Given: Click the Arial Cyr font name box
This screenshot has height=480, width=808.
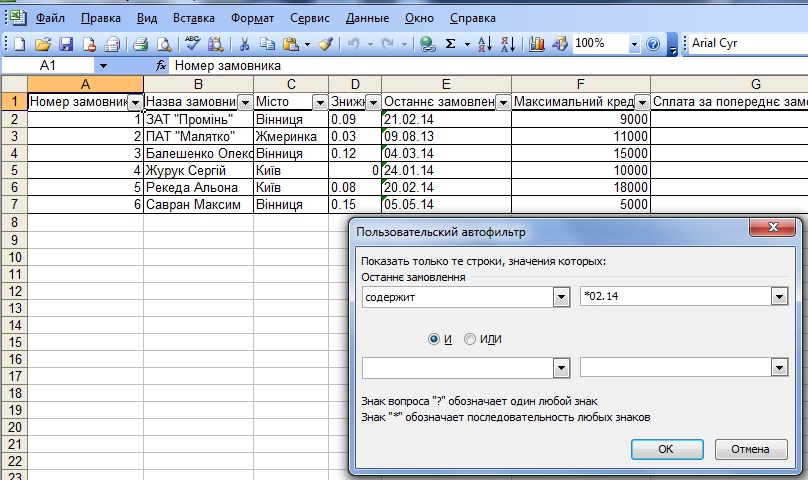Looking at the screenshot, I should point(748,43).
